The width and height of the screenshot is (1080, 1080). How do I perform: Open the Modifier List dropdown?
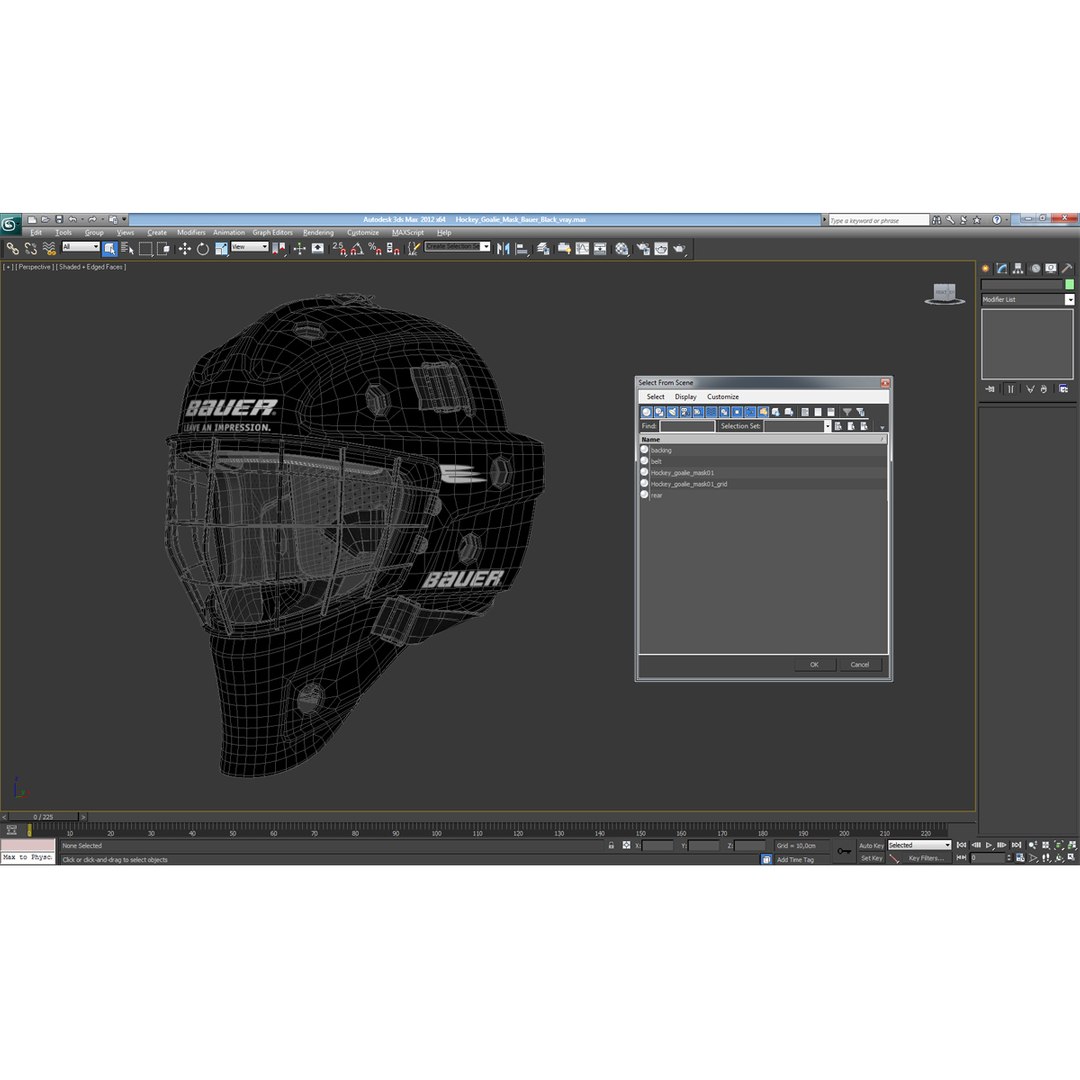click(1027, 300)
